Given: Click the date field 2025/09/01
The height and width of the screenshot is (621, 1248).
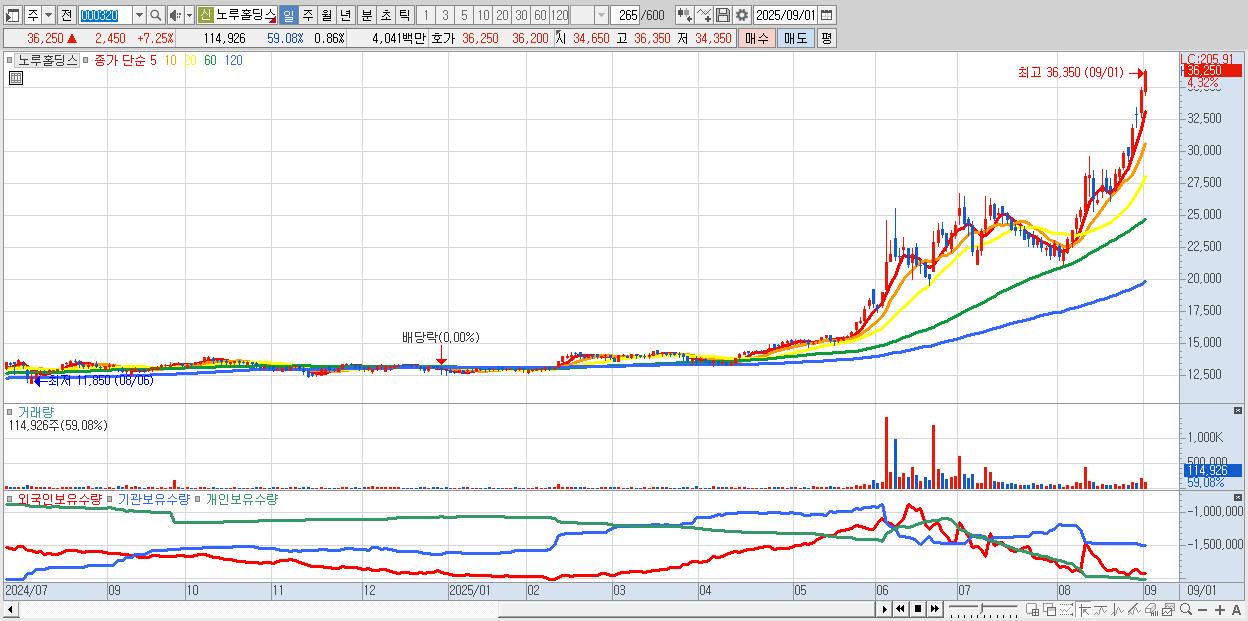Looking at the screenshot, I should (x=785, y=15).
